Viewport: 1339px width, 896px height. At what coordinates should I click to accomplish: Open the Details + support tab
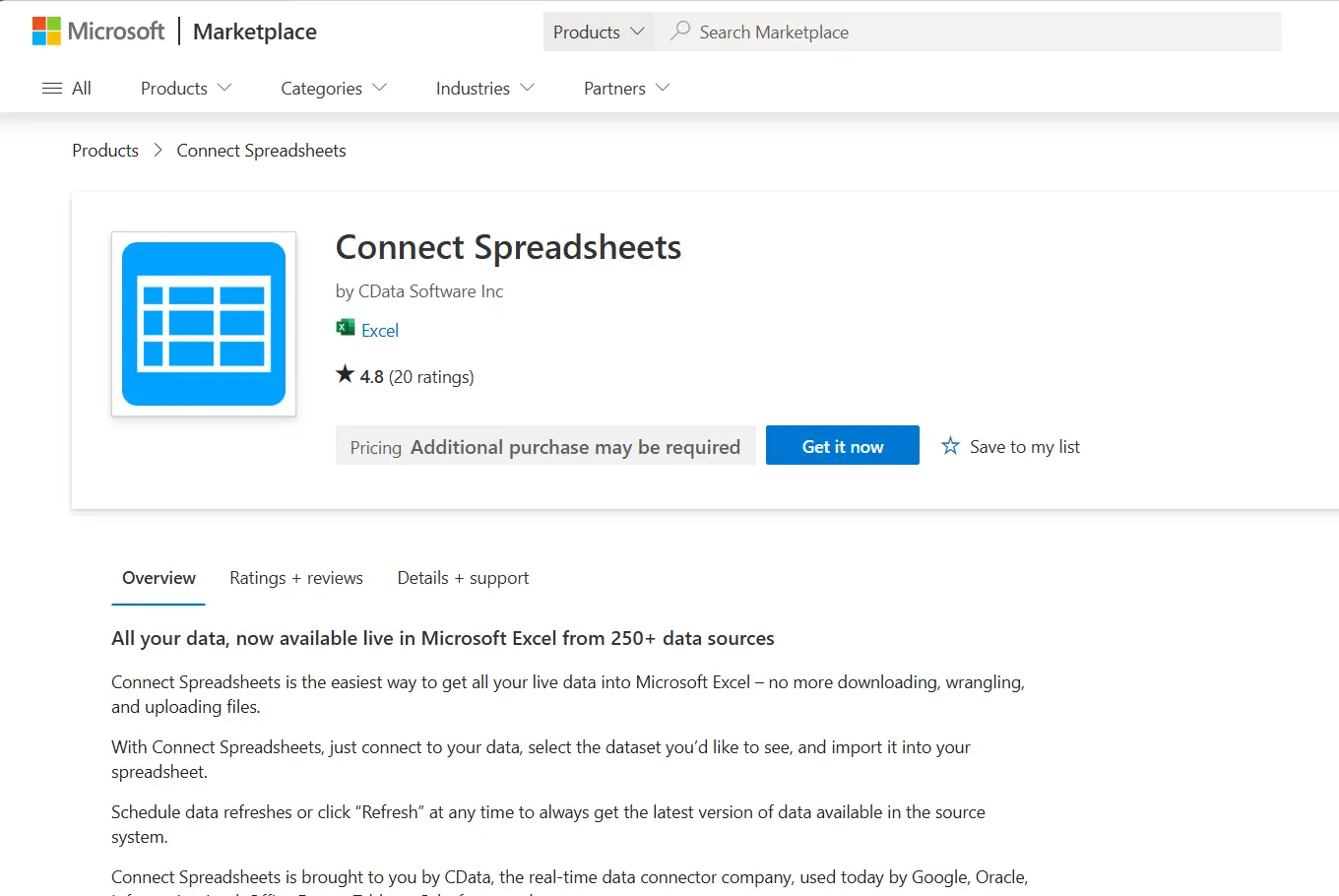pos(463,579)
